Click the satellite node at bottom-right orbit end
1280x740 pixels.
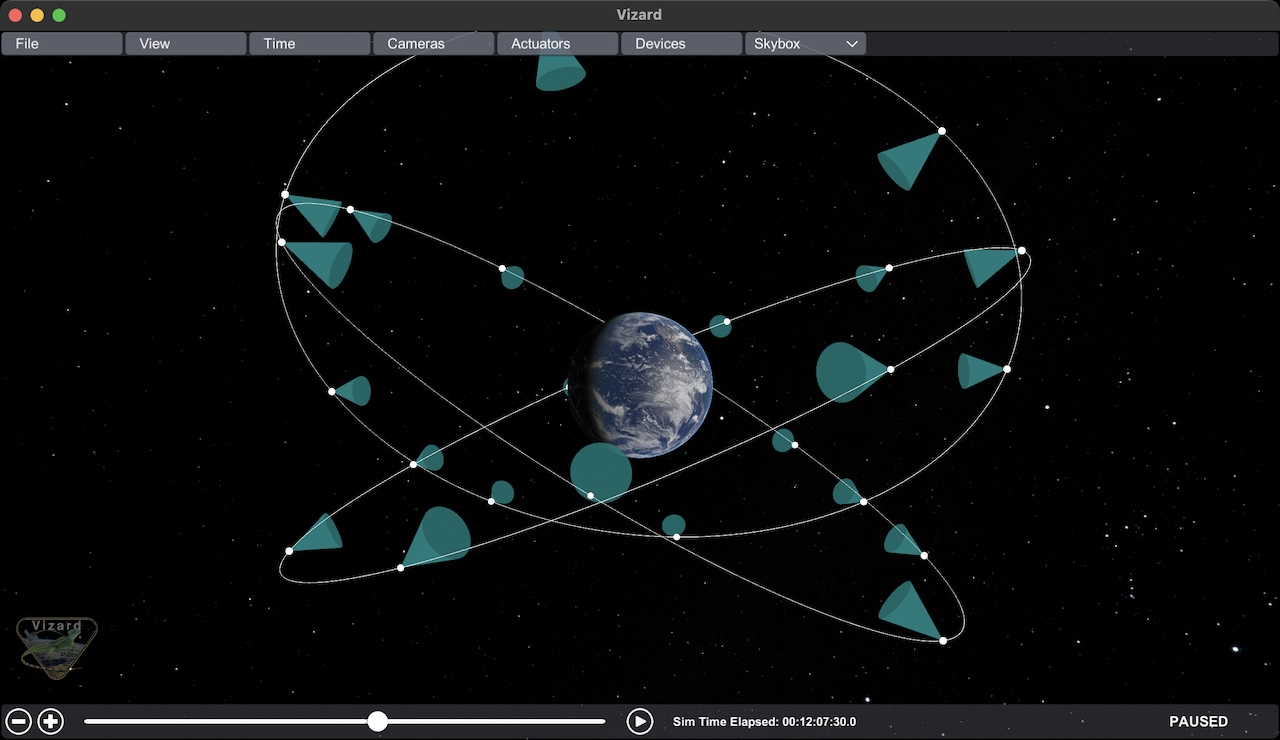942,640
